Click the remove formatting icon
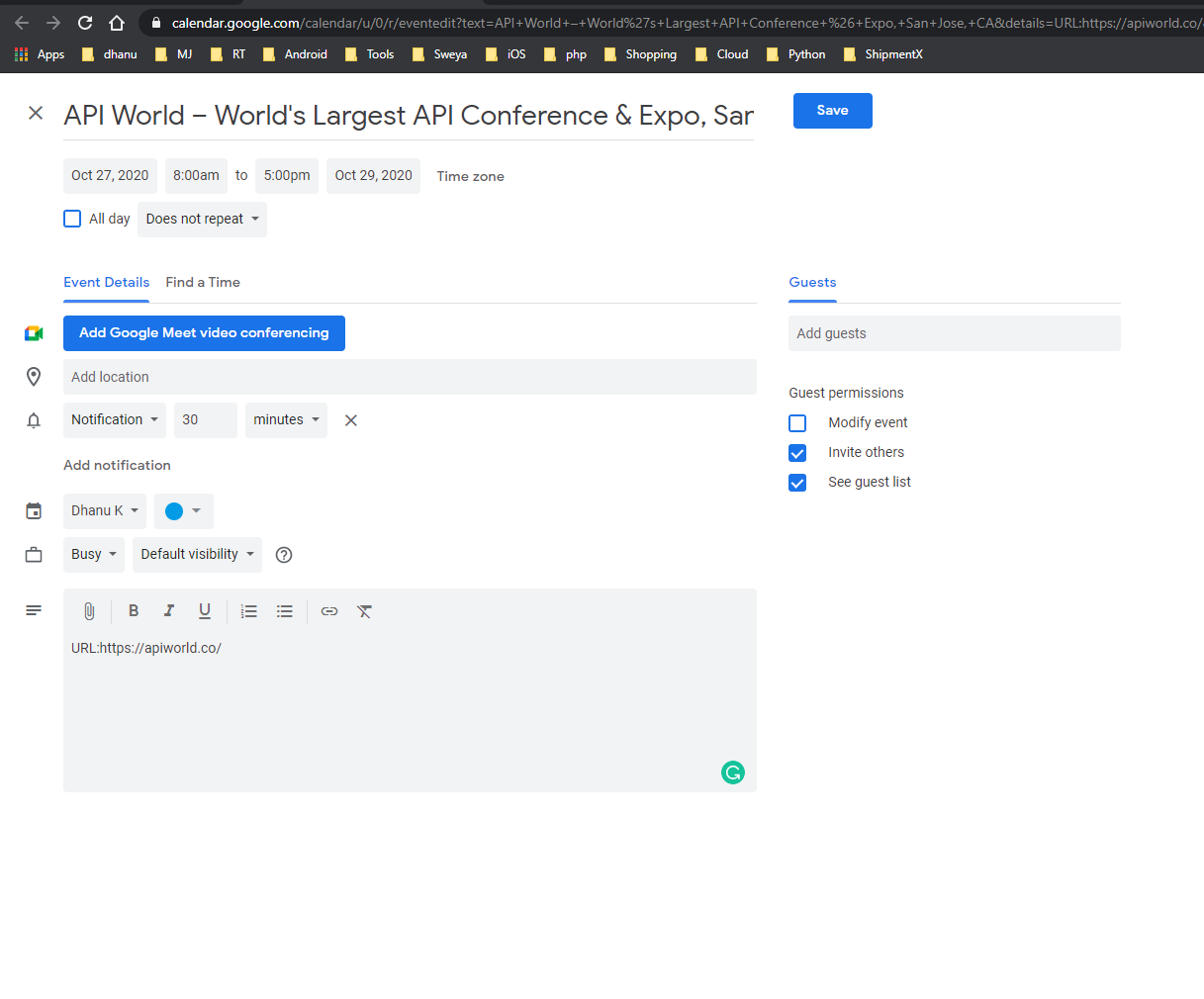 pyautogui.click(x=365, y=611)
